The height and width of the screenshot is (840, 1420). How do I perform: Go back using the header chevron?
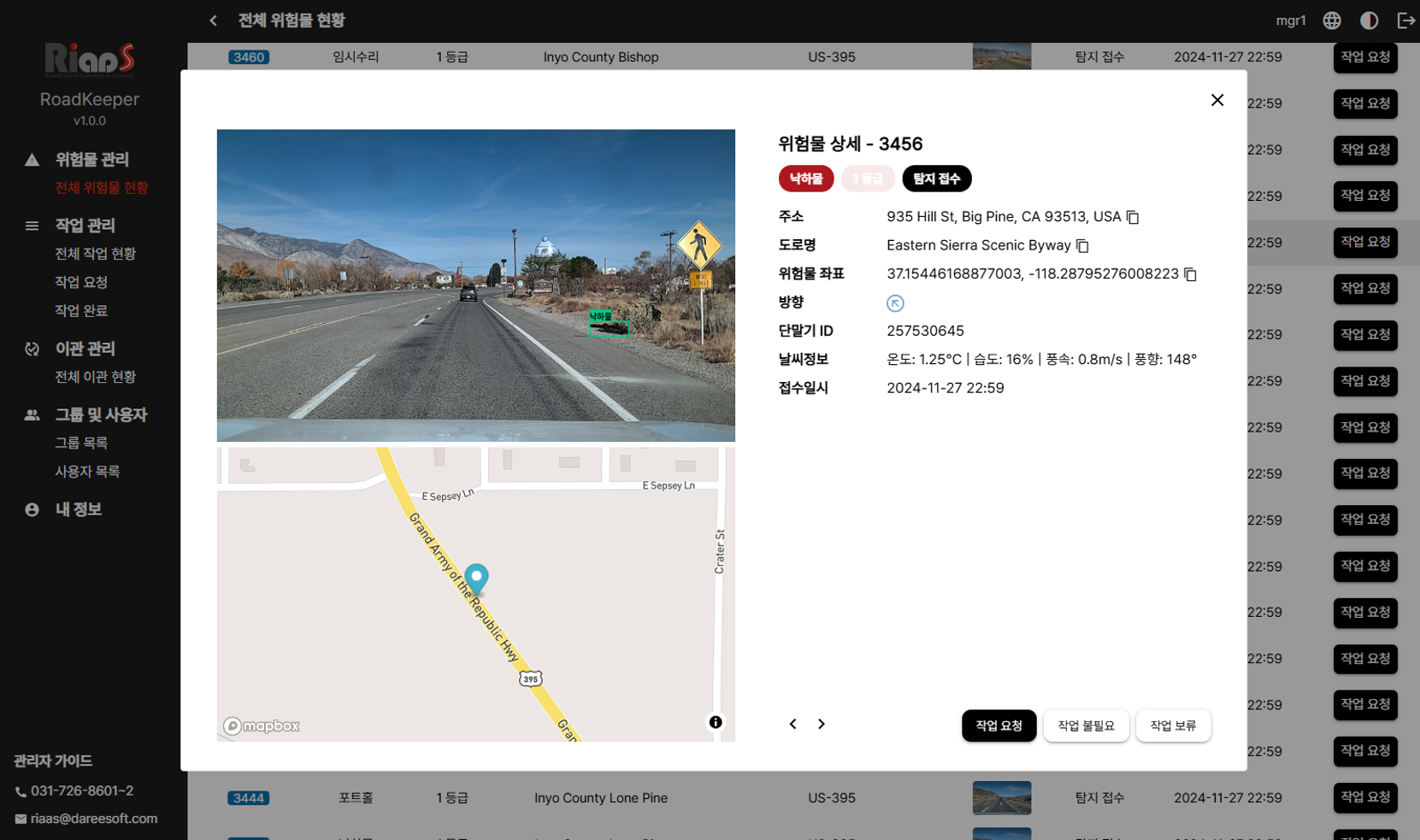(213, 21)
